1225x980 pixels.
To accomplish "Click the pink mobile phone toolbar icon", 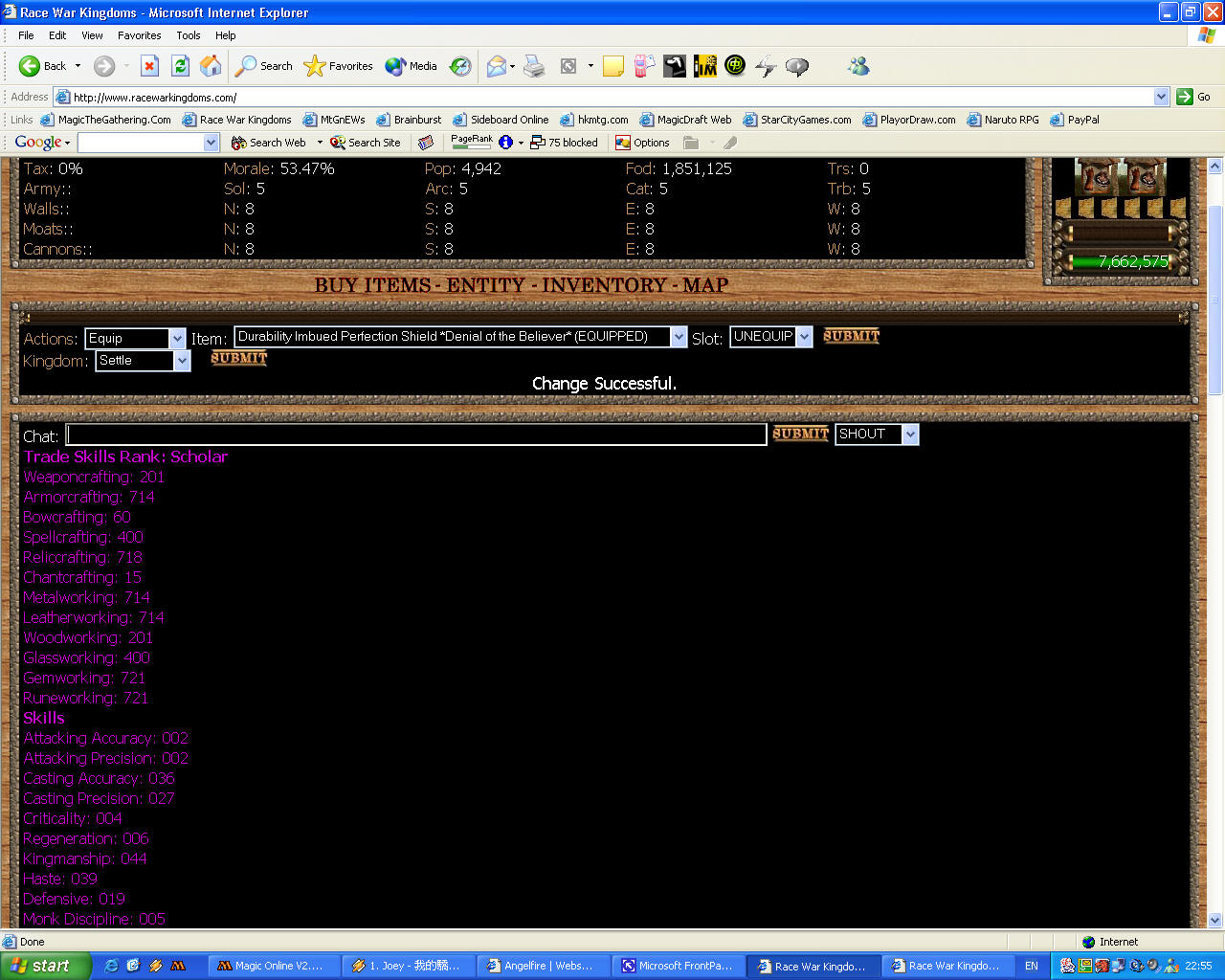I will [x=644, y=66].
